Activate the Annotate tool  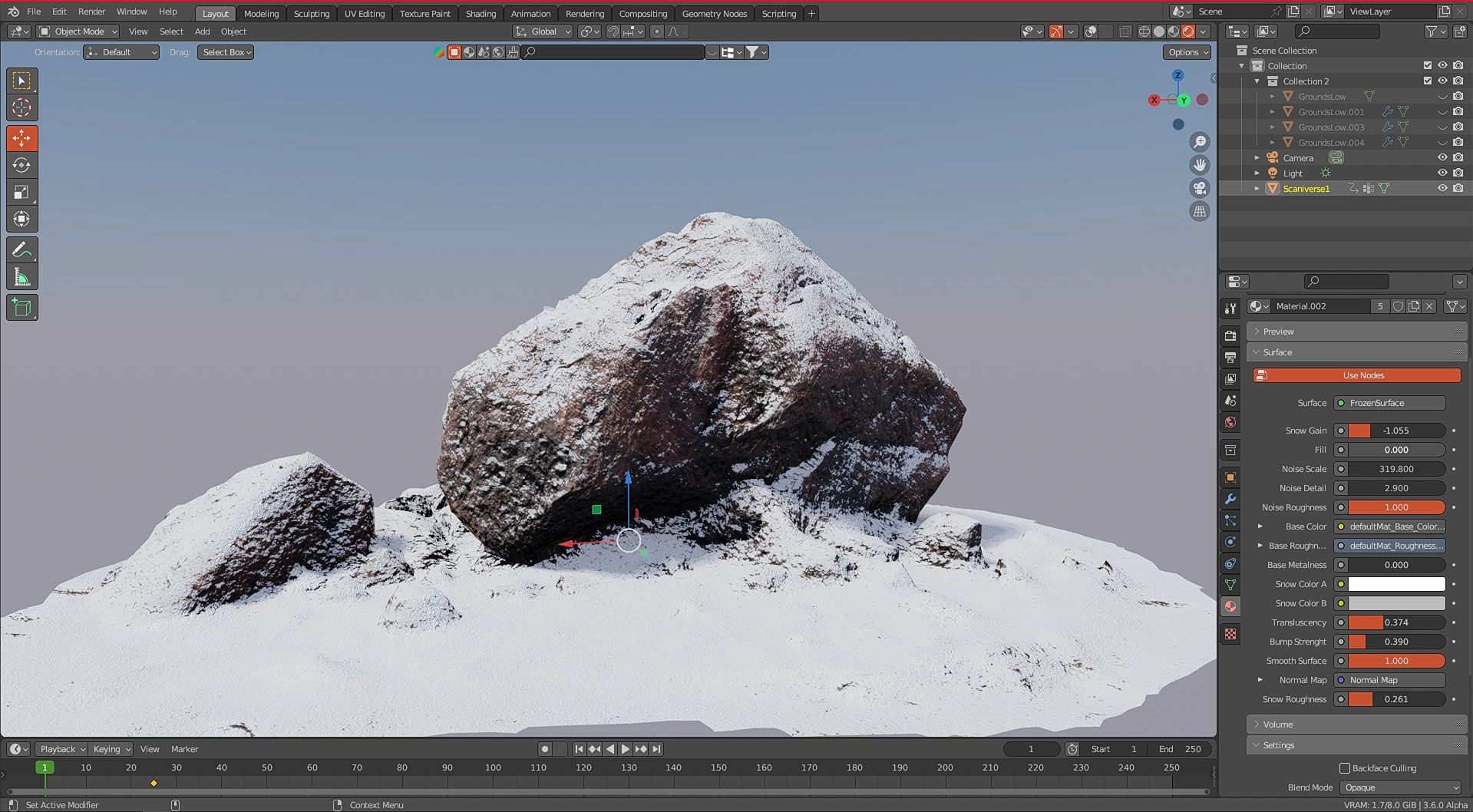[x=21, y=249]
